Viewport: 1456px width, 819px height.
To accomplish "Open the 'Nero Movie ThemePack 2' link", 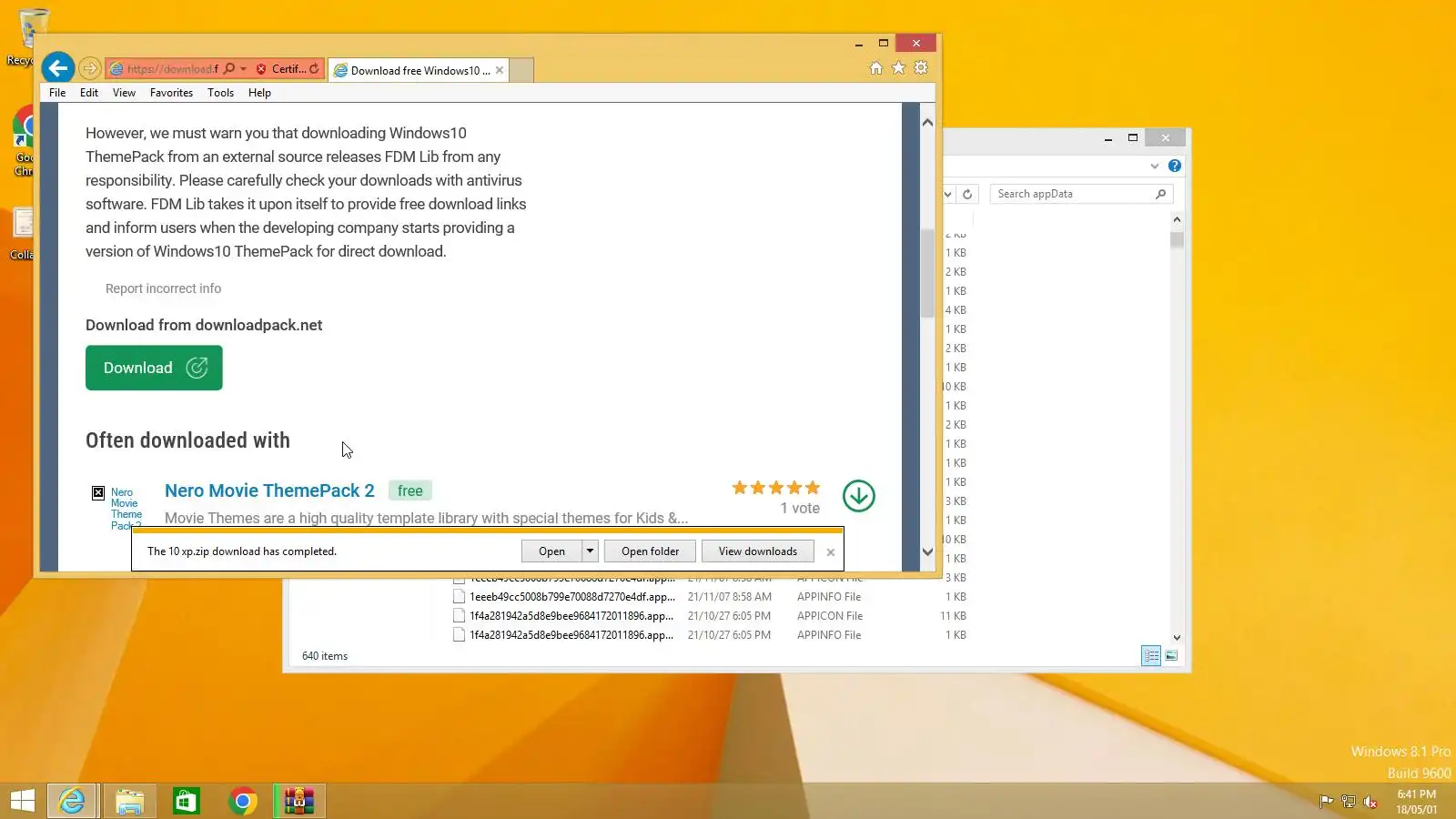I will point(269,490).
